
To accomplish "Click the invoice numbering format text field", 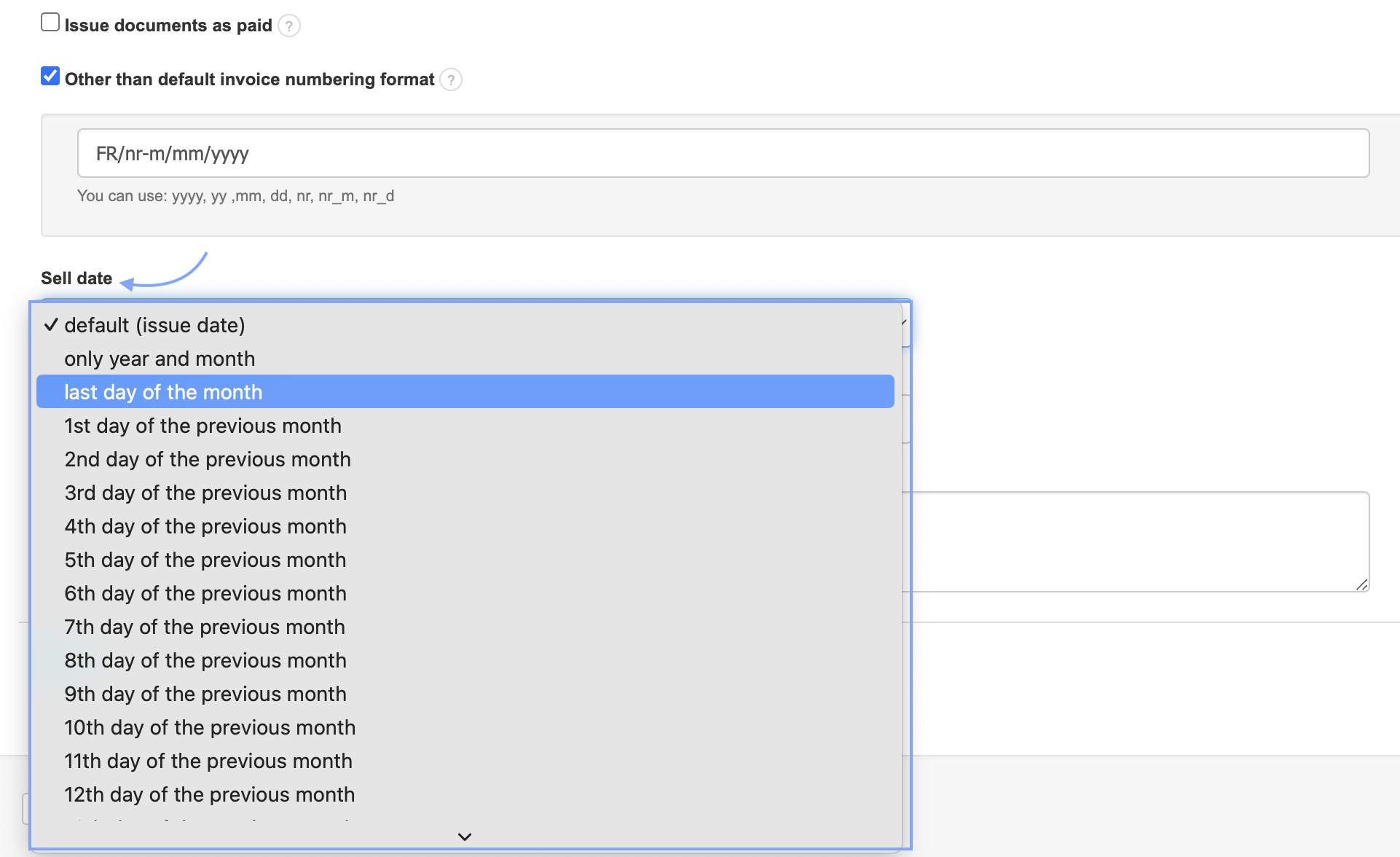I will tap(723, 153).
